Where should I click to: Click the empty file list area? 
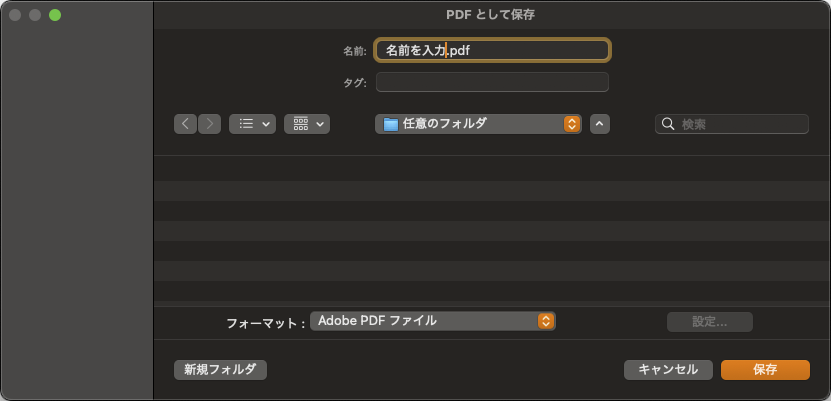492,230
